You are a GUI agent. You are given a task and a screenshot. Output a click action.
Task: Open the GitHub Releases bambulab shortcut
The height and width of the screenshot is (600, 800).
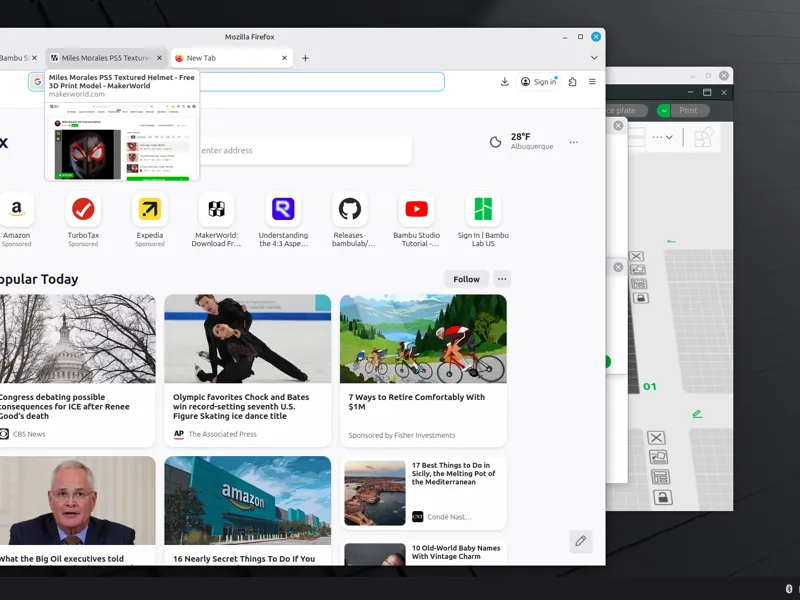[350, 219]
